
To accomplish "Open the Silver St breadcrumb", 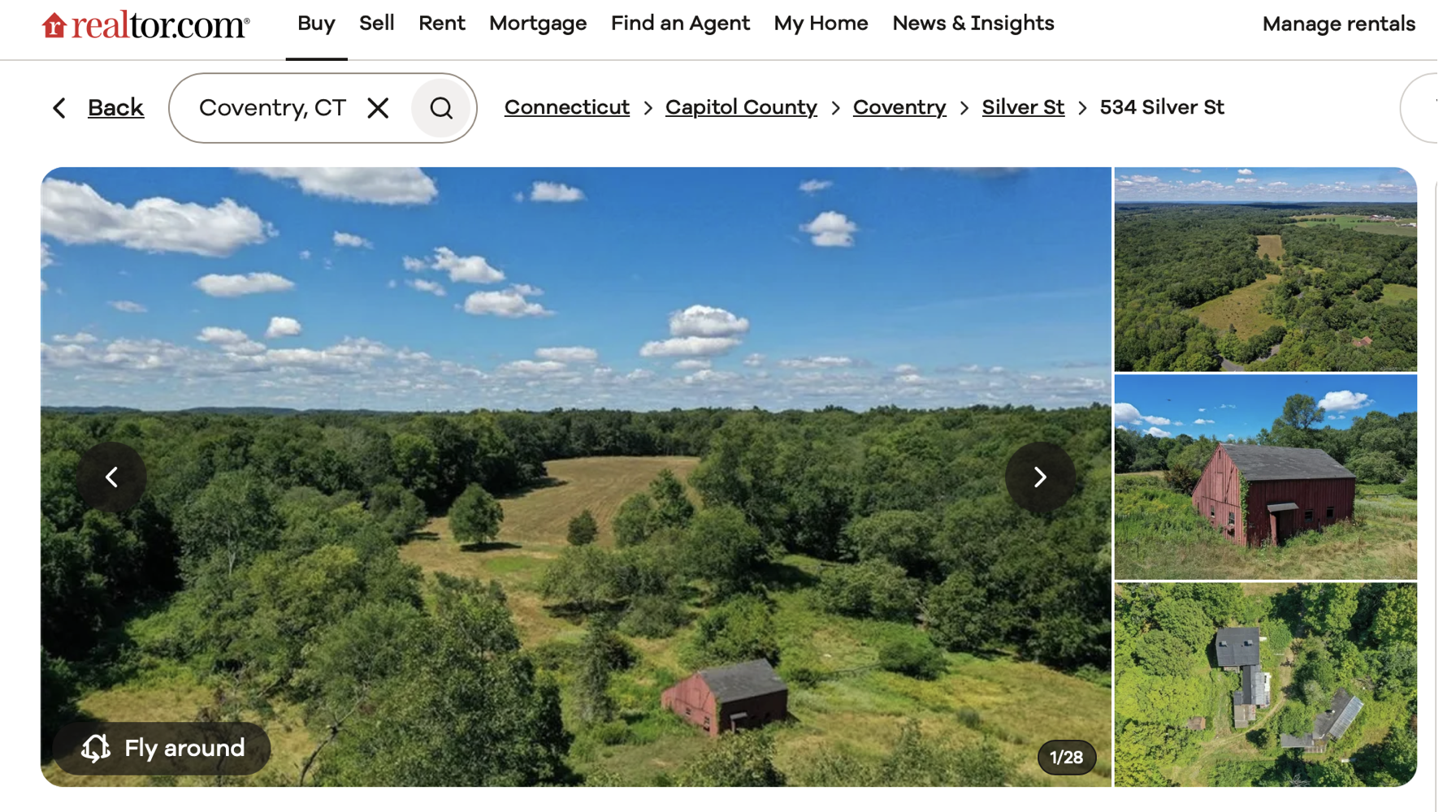I will 1023,107.
